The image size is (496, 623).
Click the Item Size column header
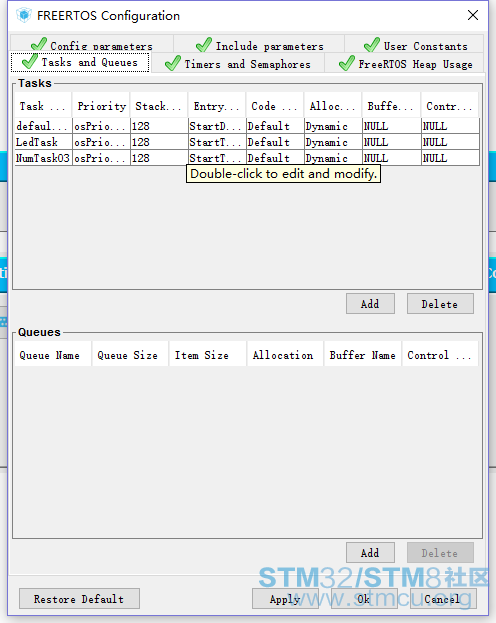pyautogui.click(x=208, y=354)
